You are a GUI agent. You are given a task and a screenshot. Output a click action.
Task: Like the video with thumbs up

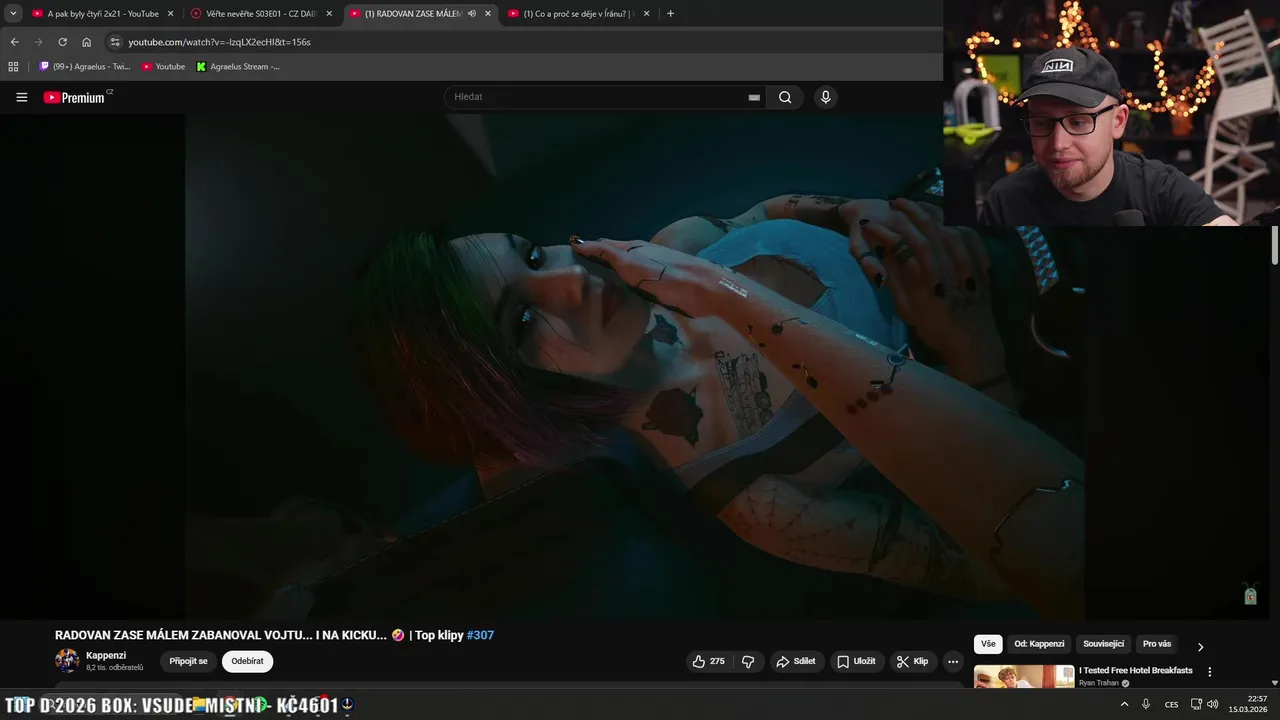click(x=709, y=661)
